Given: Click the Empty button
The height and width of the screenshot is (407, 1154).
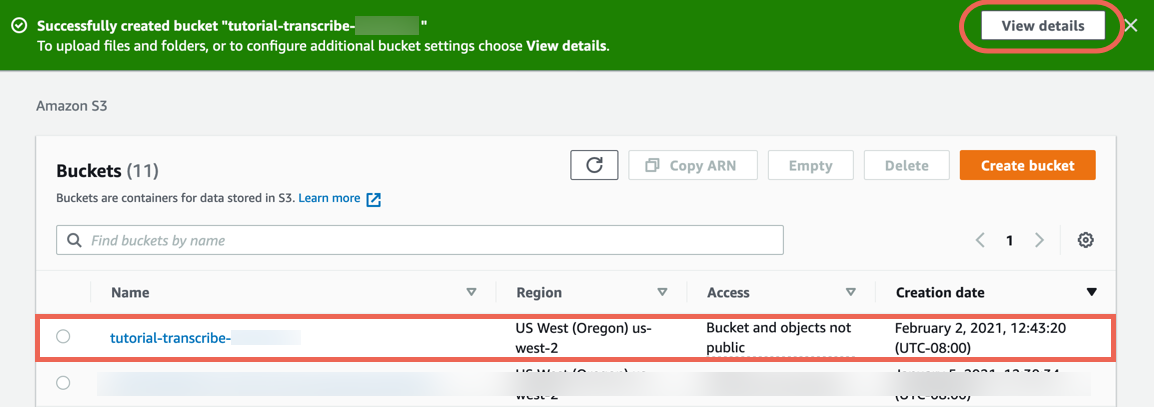Looking at the screenshot, I should (810, 166).
